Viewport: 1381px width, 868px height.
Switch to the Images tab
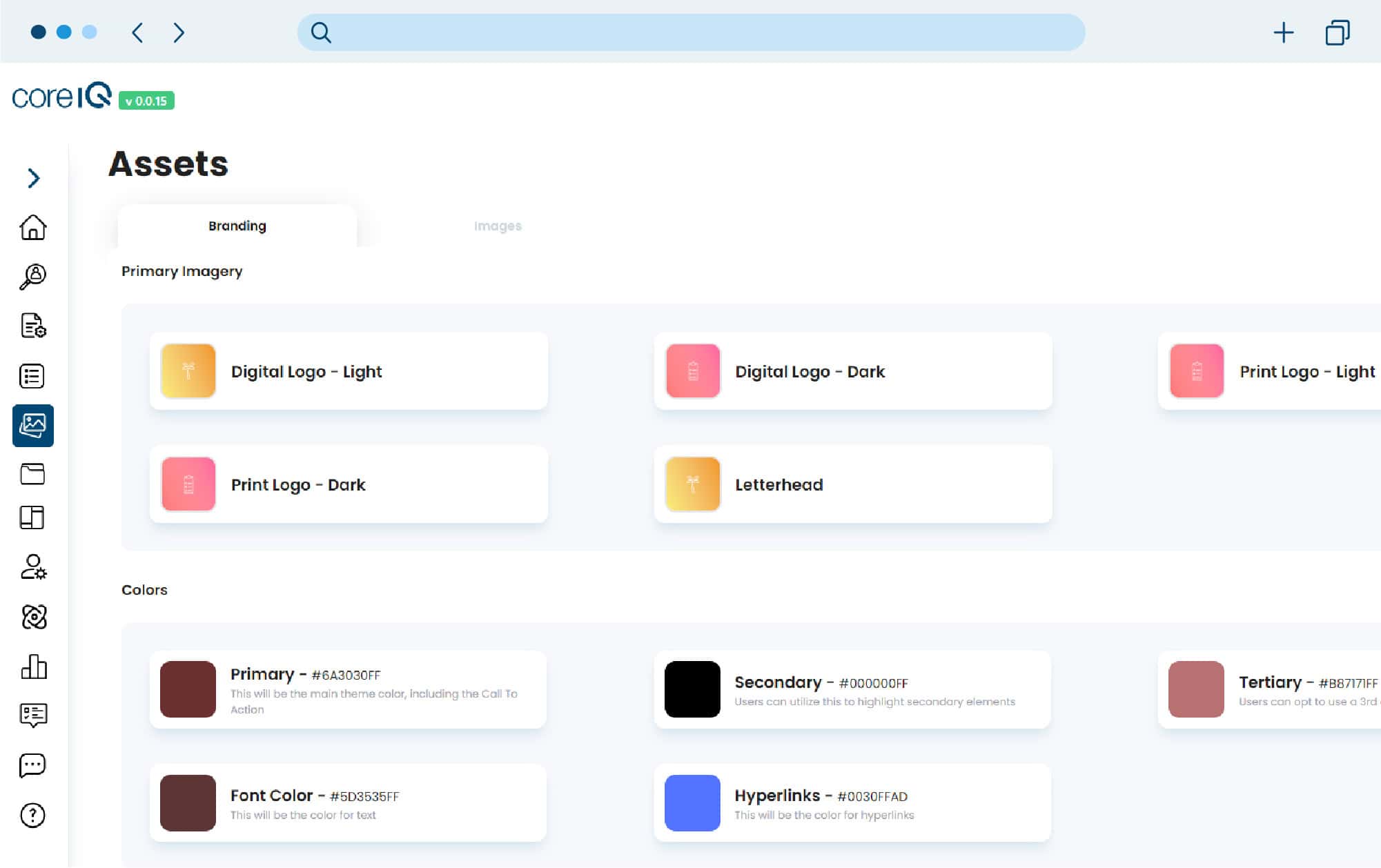[497, 226]
